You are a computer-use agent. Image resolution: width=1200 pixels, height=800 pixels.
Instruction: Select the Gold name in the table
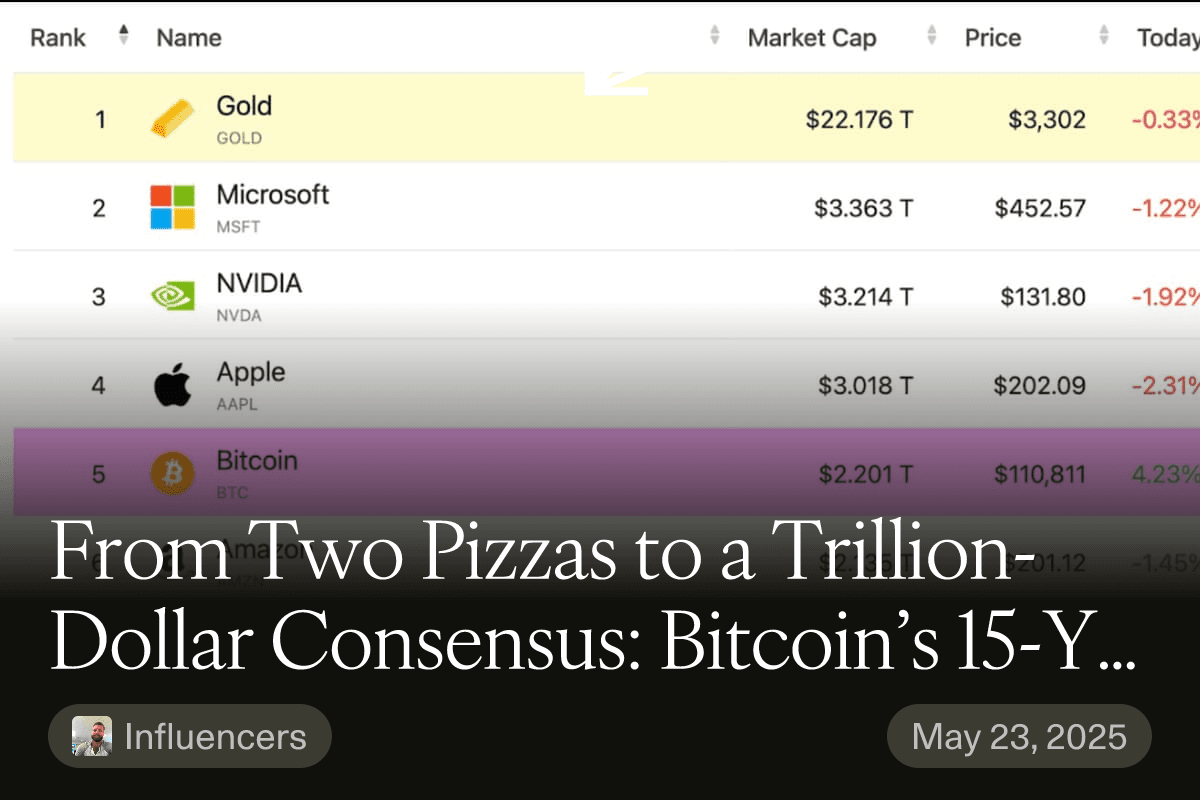(x=244, y=106)
